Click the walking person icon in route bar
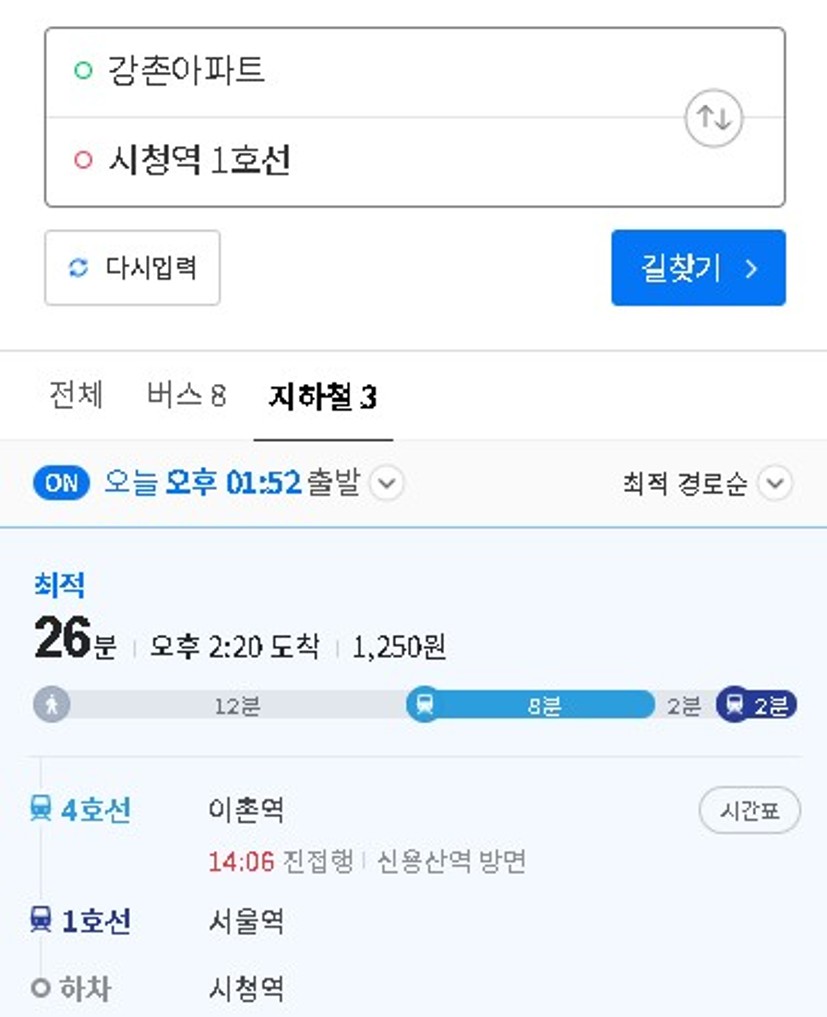Viewport: 827px width, 1017px height. click(52, 704)
